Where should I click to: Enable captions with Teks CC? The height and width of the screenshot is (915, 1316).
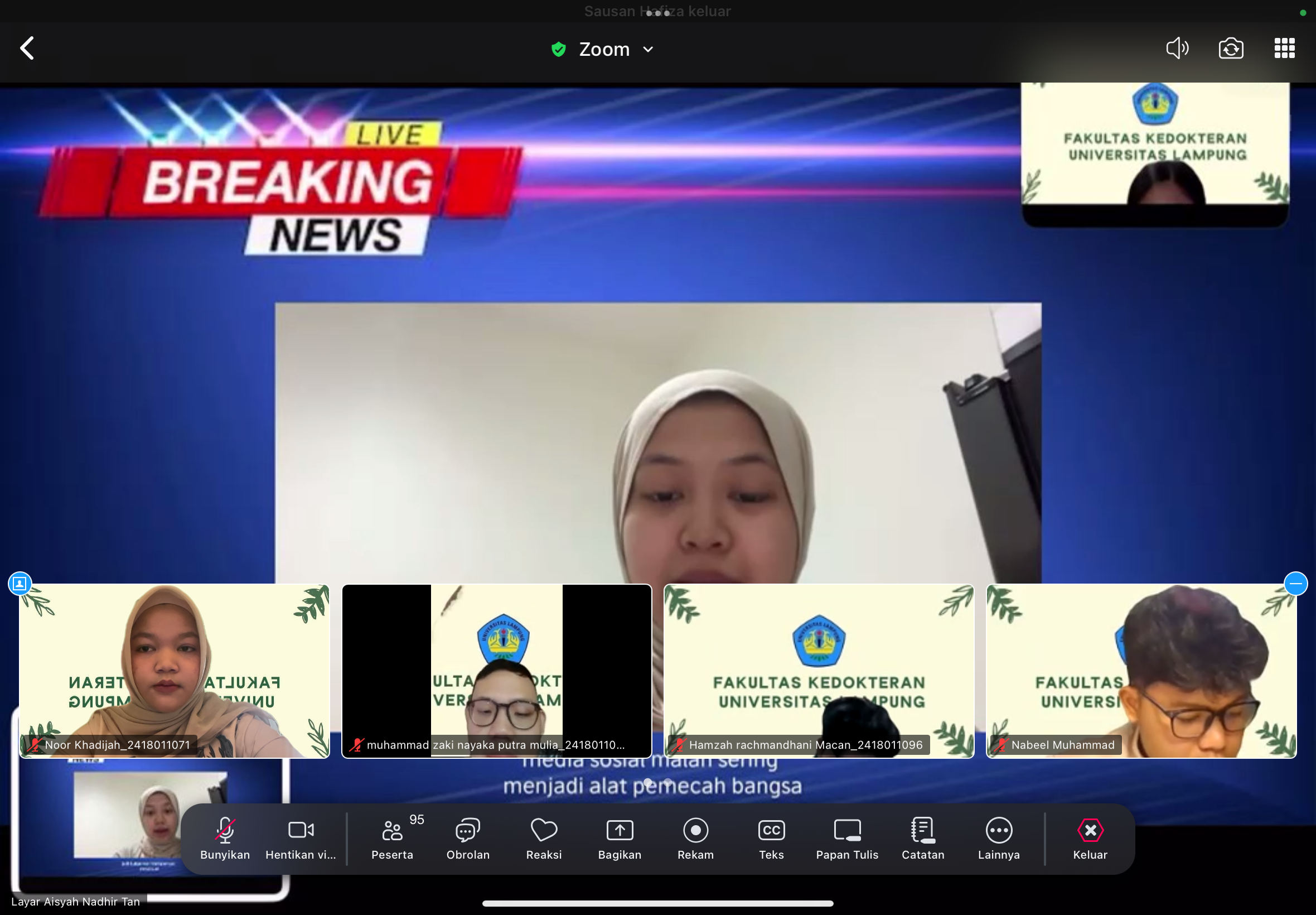pyautogui.click(x=771, y=838)
